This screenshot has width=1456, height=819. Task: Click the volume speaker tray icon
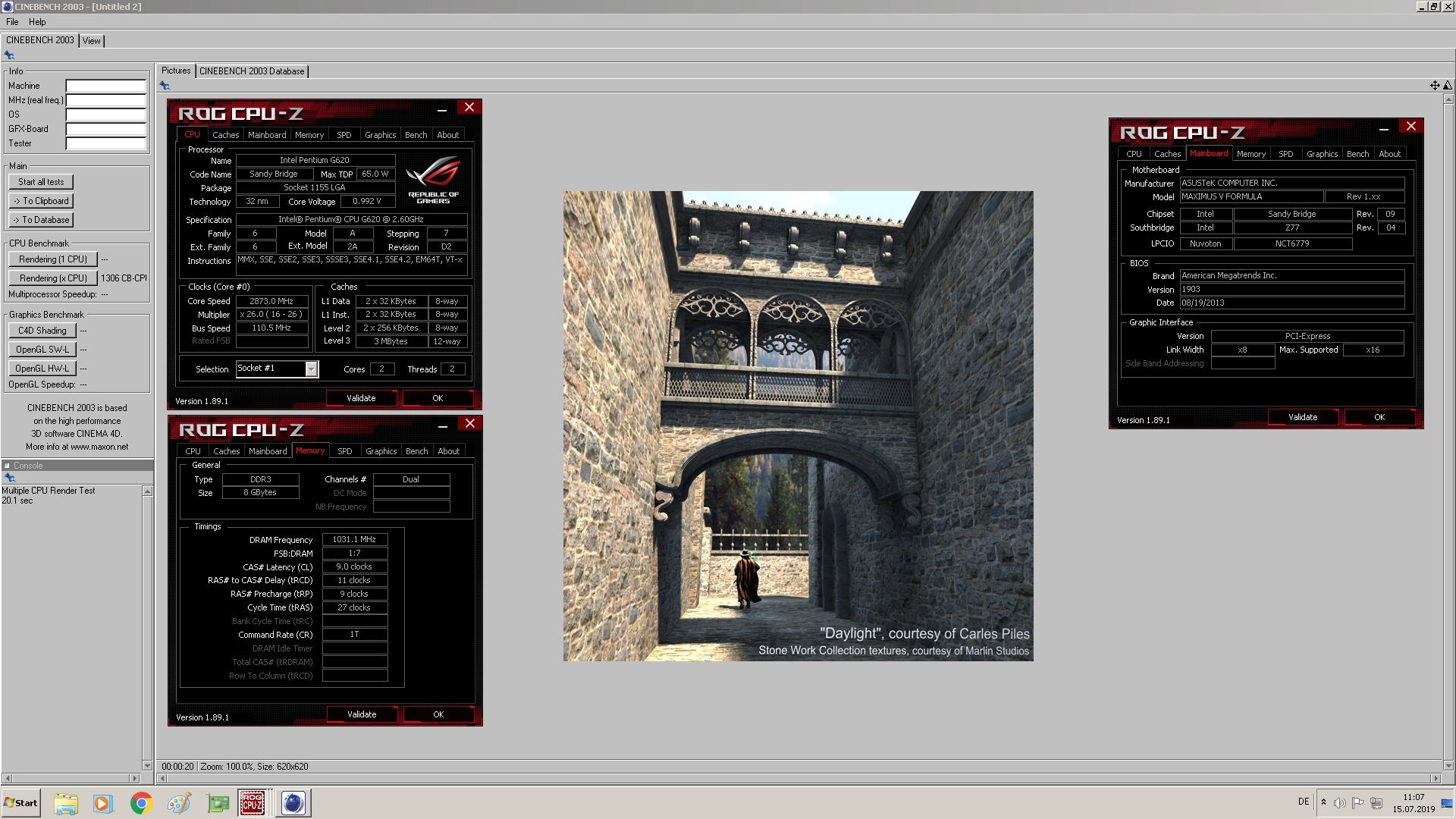pyautogui.click(x=1340, y=803)
